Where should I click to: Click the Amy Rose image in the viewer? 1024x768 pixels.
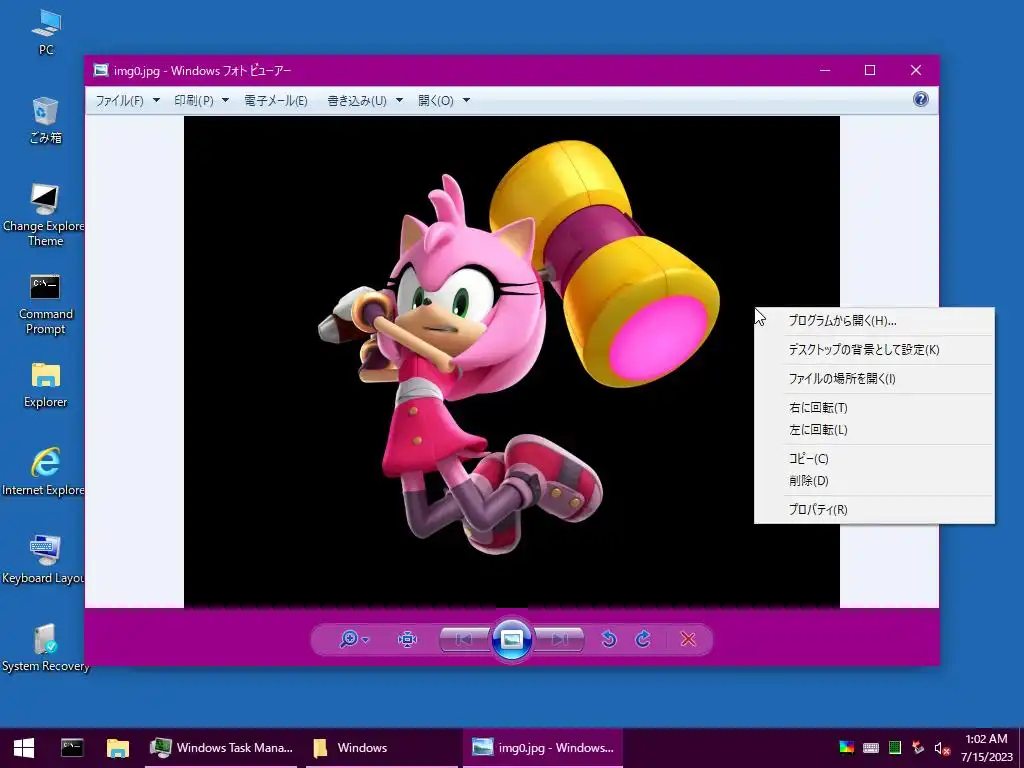coord(511,361)
